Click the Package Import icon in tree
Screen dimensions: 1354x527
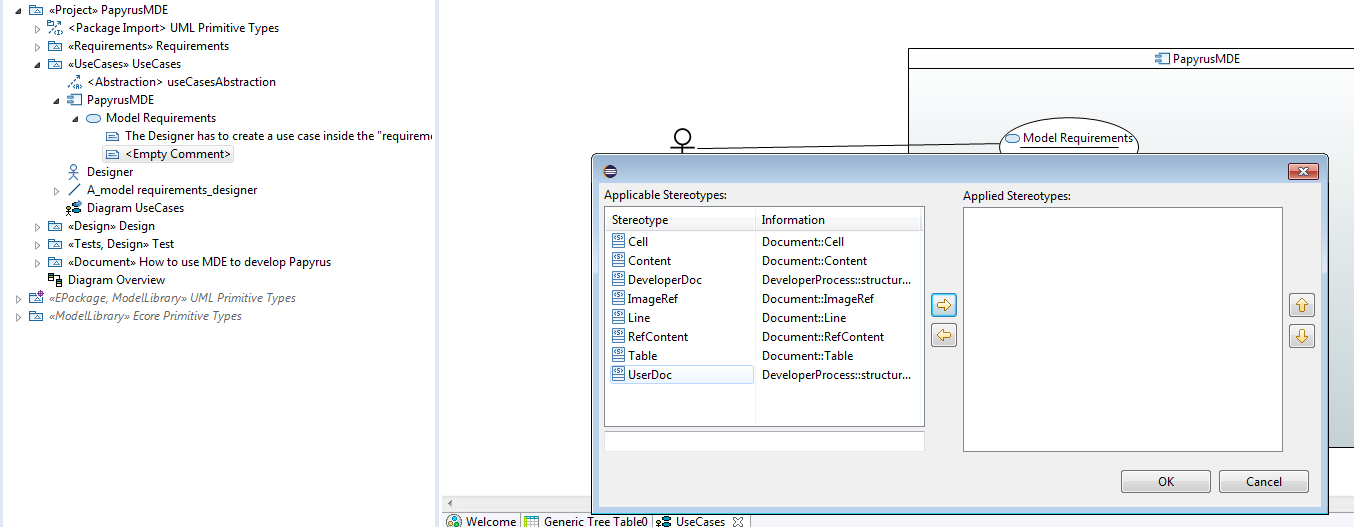pyautogui.click(x=55, y=28)
